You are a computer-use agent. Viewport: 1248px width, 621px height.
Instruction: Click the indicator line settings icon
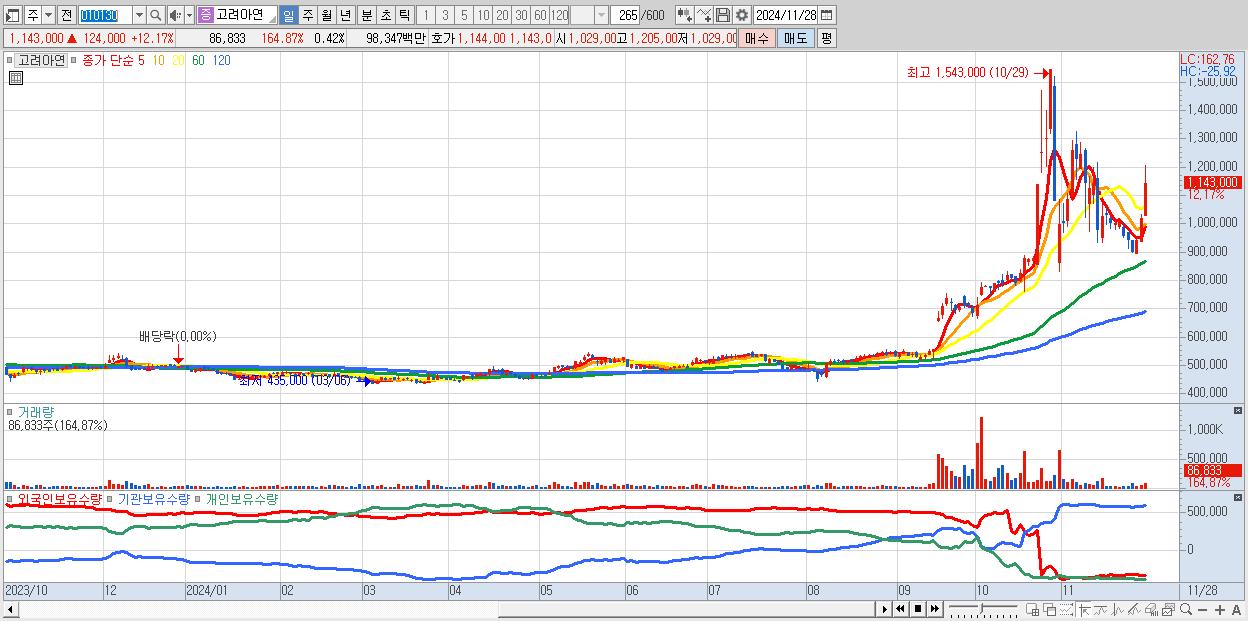click(704, 16)
